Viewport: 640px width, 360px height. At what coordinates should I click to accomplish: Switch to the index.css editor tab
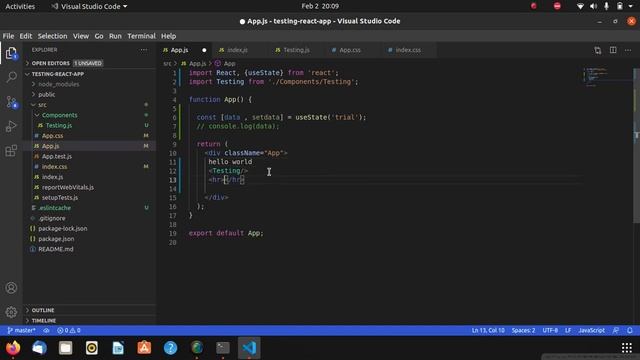click(x=408, y=50)
